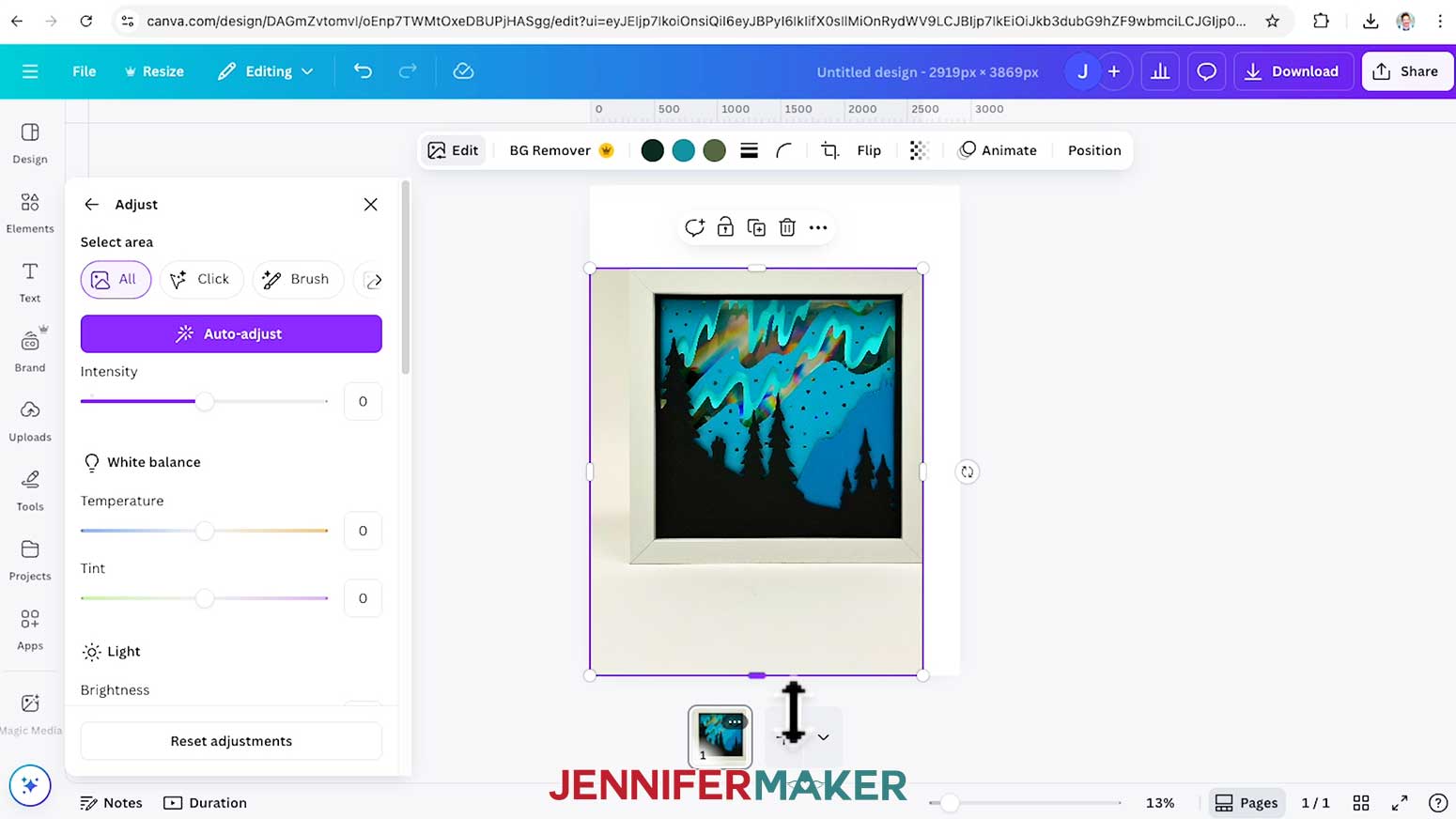Expand the Editing mode dropdown
Image resolution: width=1456 pixels, height=819 pixels.
[265, 71]
